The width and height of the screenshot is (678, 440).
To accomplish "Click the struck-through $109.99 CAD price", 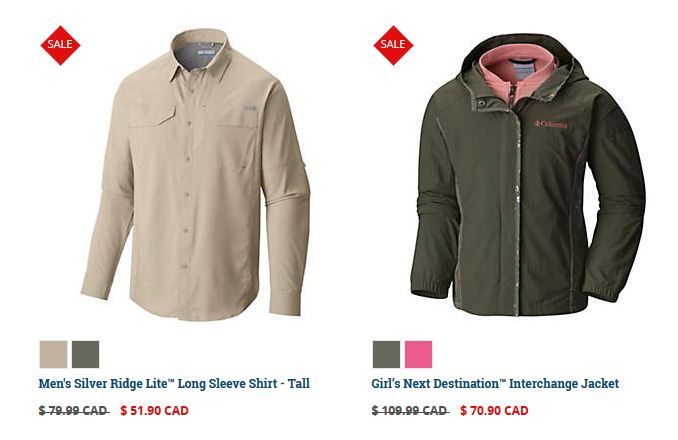I will 410,411.
